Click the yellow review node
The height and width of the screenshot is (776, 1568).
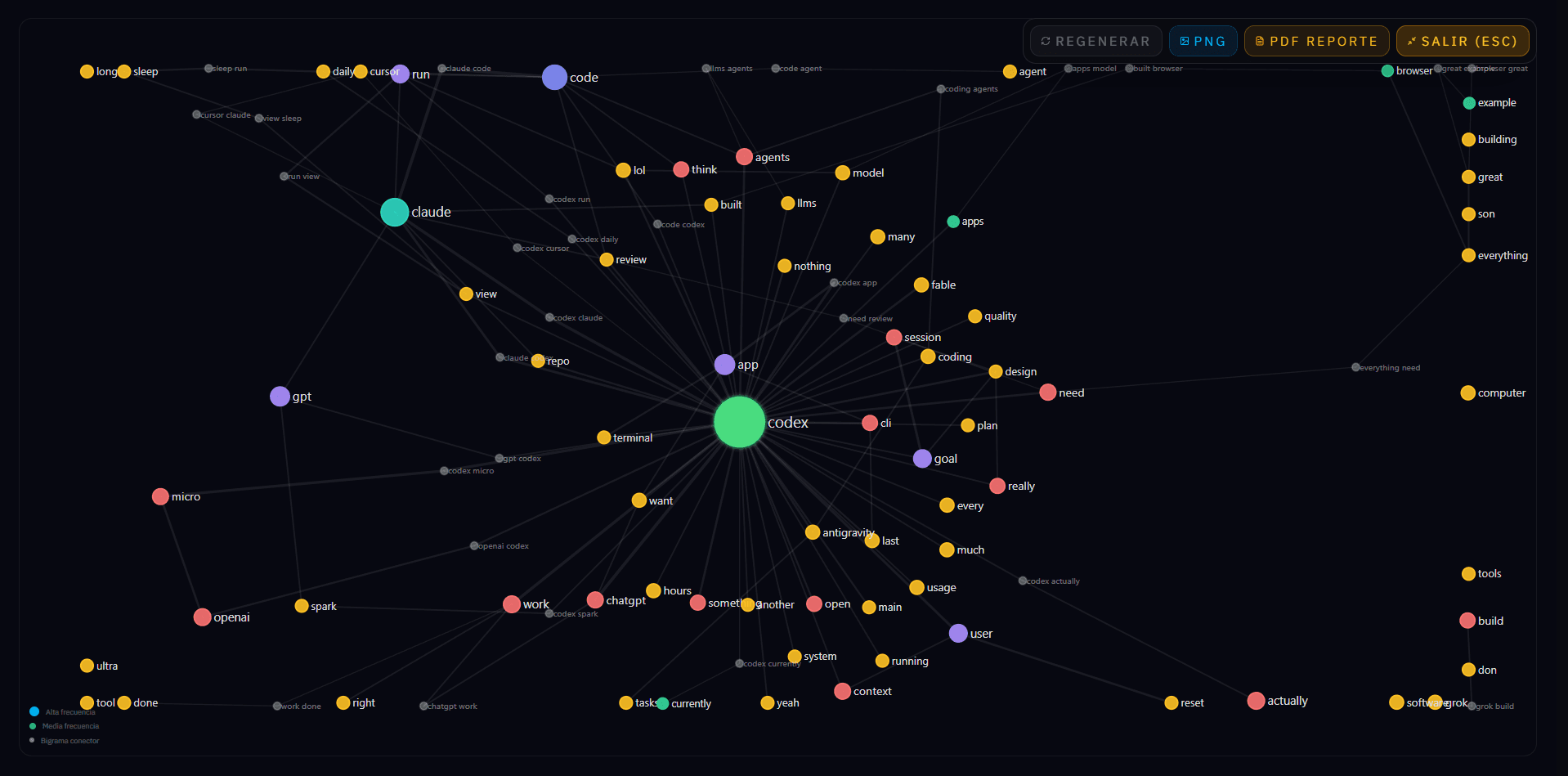[607, 259]
